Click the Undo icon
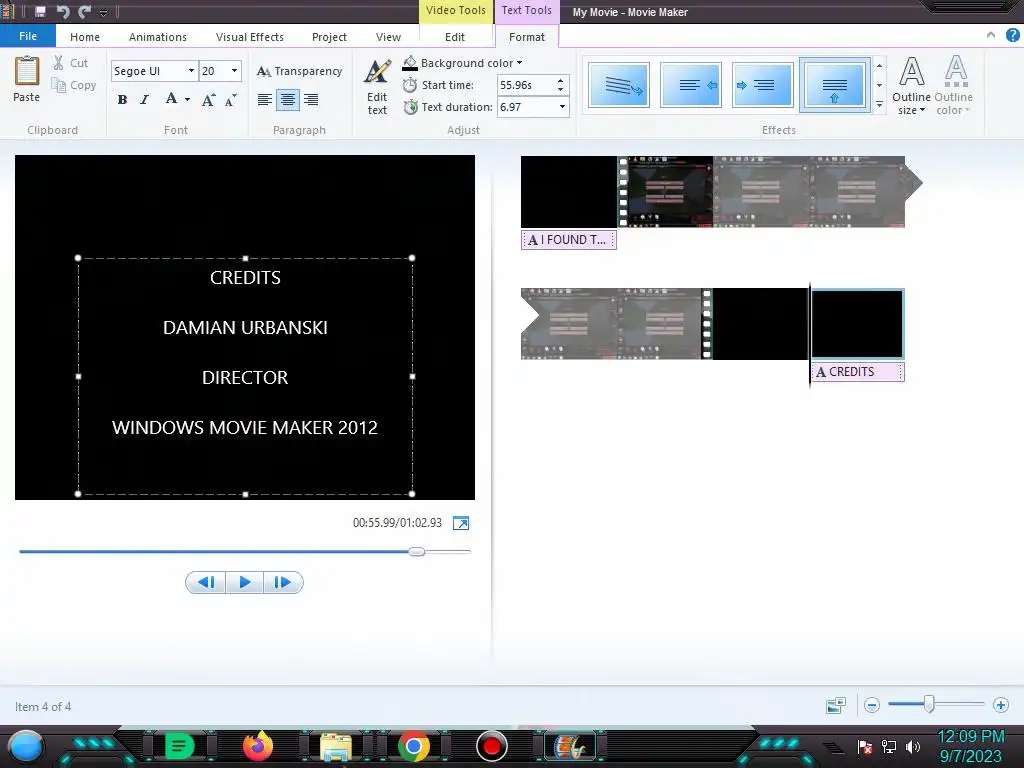The height and width of the screenshot is (768, 1024). coord(63,12)
